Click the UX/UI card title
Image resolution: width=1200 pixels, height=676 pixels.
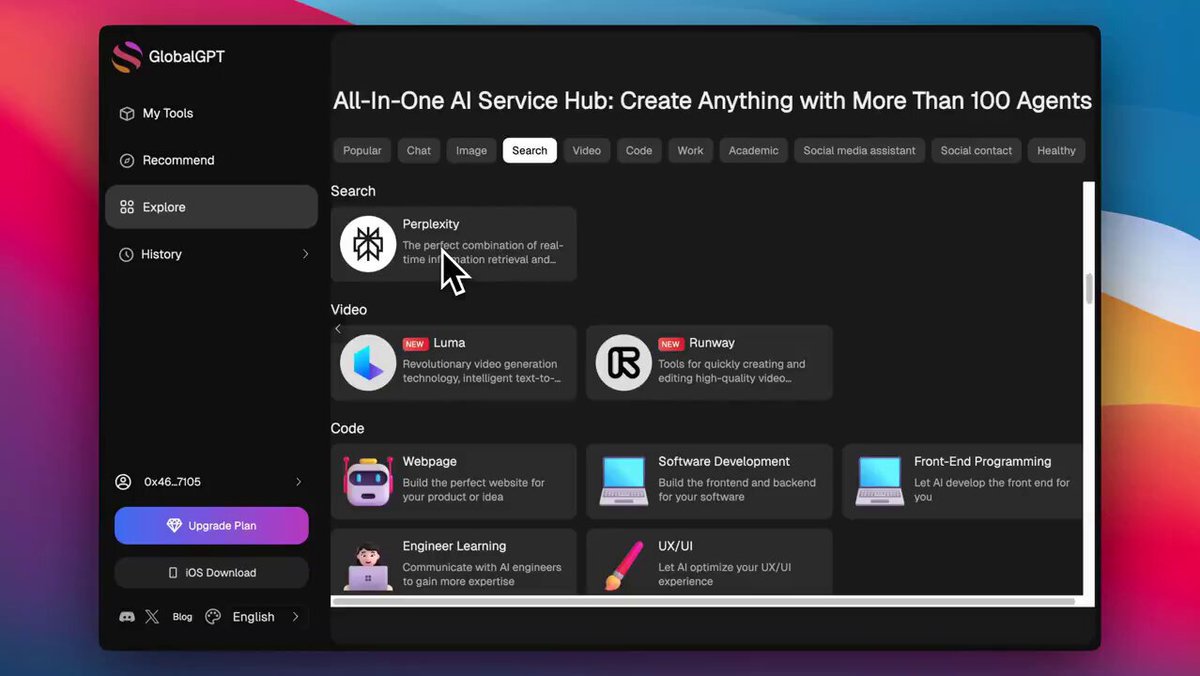[676, 547]
